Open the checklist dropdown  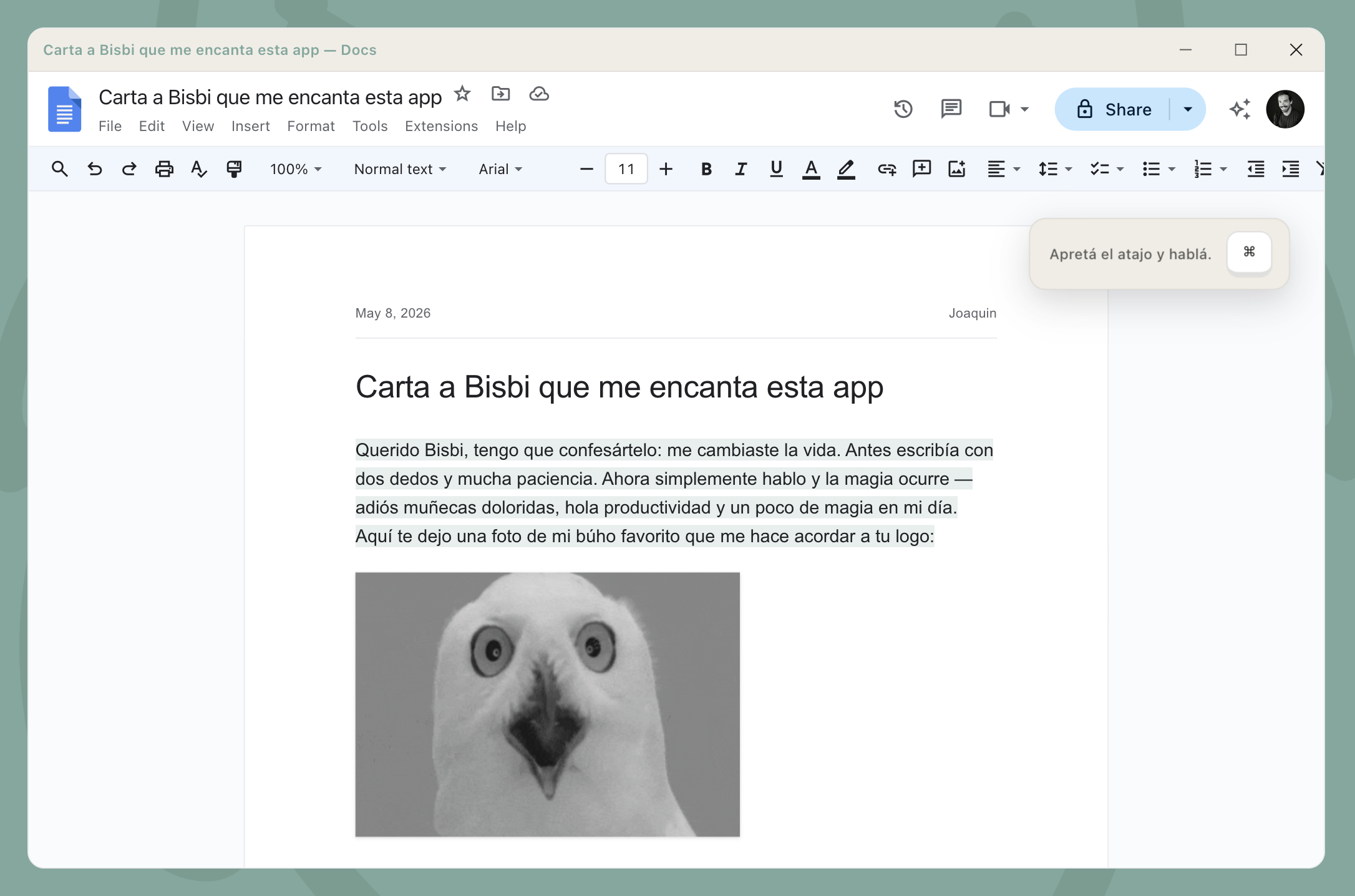point(1107,169)
